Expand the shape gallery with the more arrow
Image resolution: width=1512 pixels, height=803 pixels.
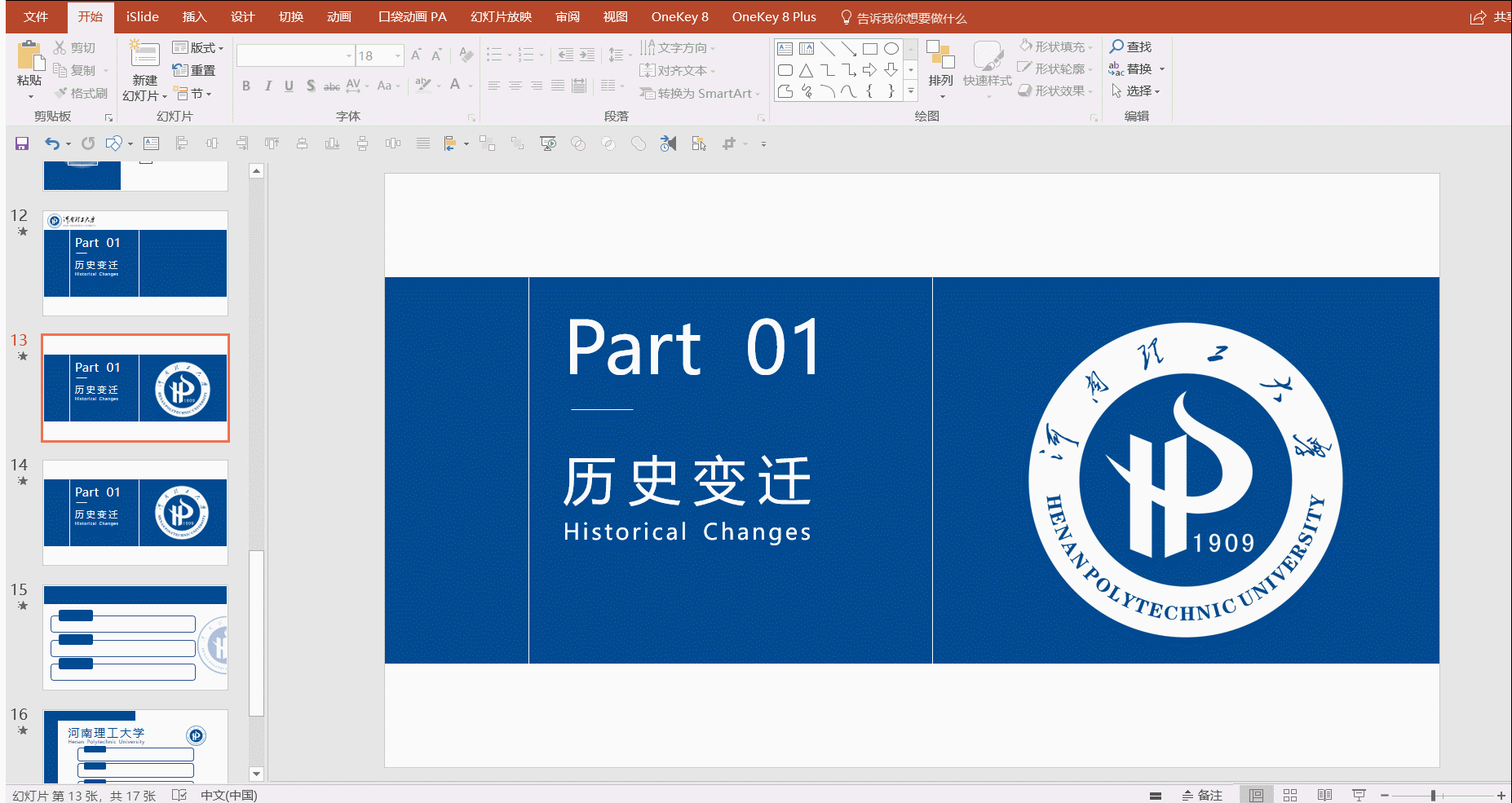point(911,91)
